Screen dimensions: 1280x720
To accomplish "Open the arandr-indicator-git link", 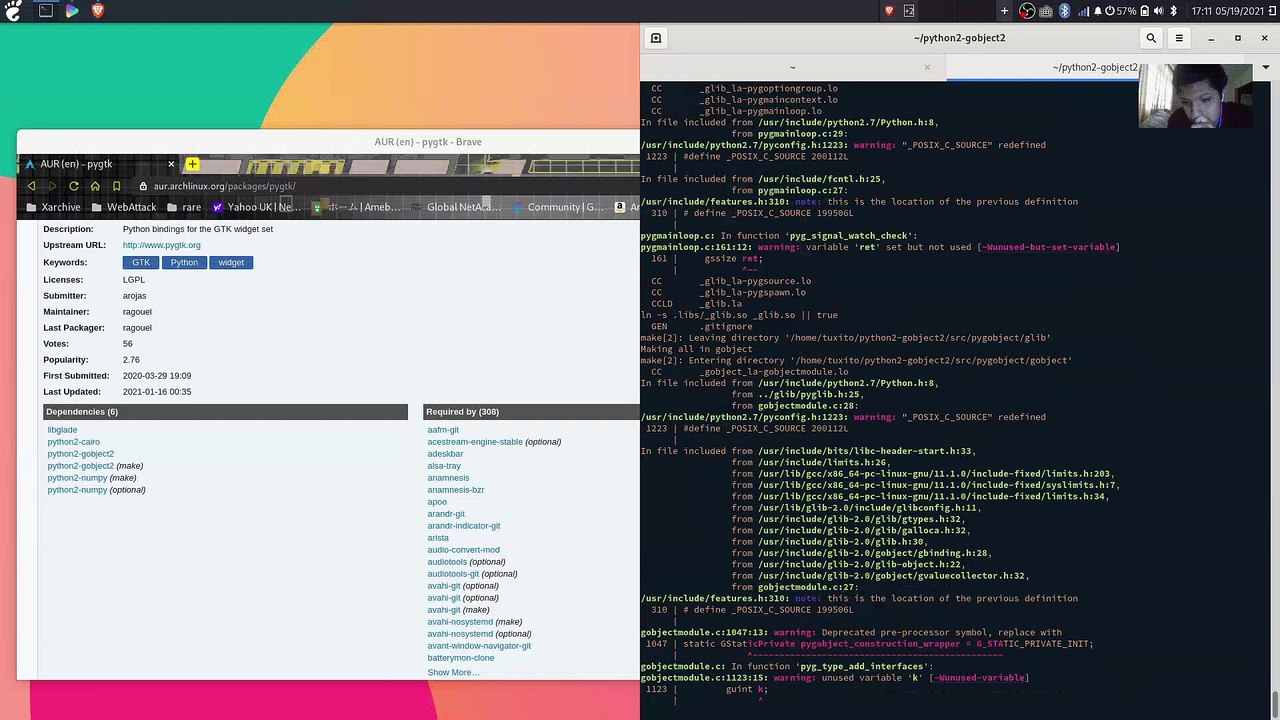I will [464, 526].
